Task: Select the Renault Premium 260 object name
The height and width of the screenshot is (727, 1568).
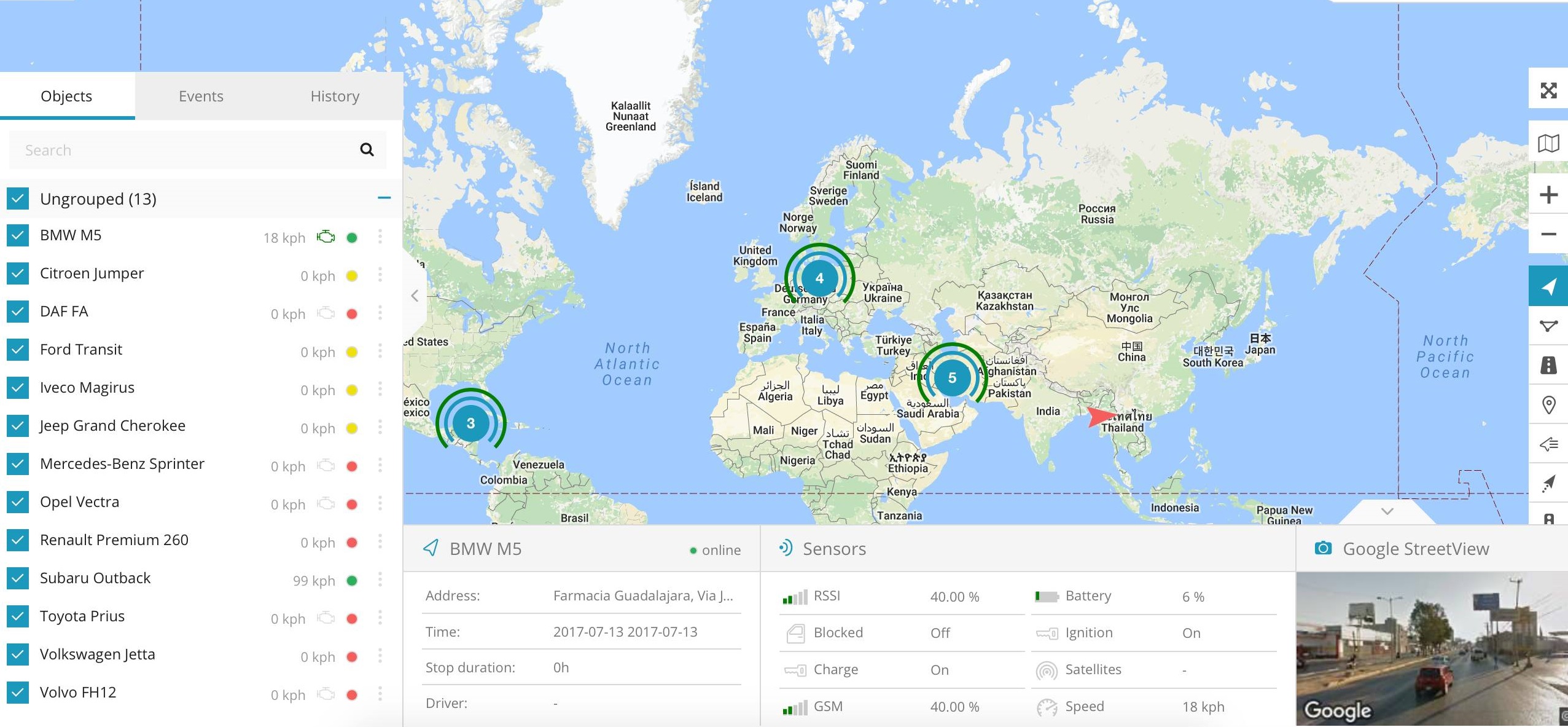Action: (114, 540)
